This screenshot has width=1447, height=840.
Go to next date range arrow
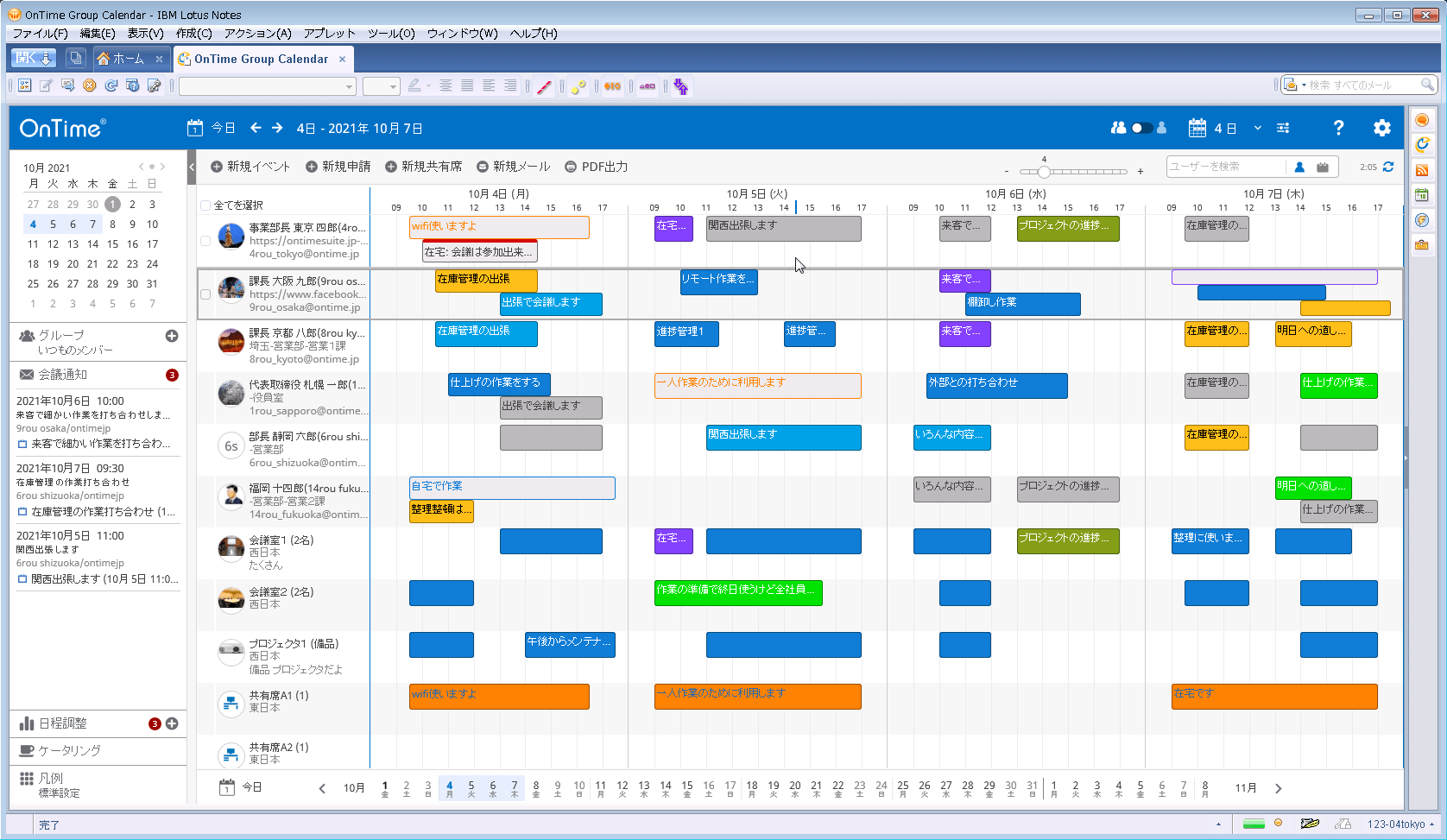(x=277, y=128)
